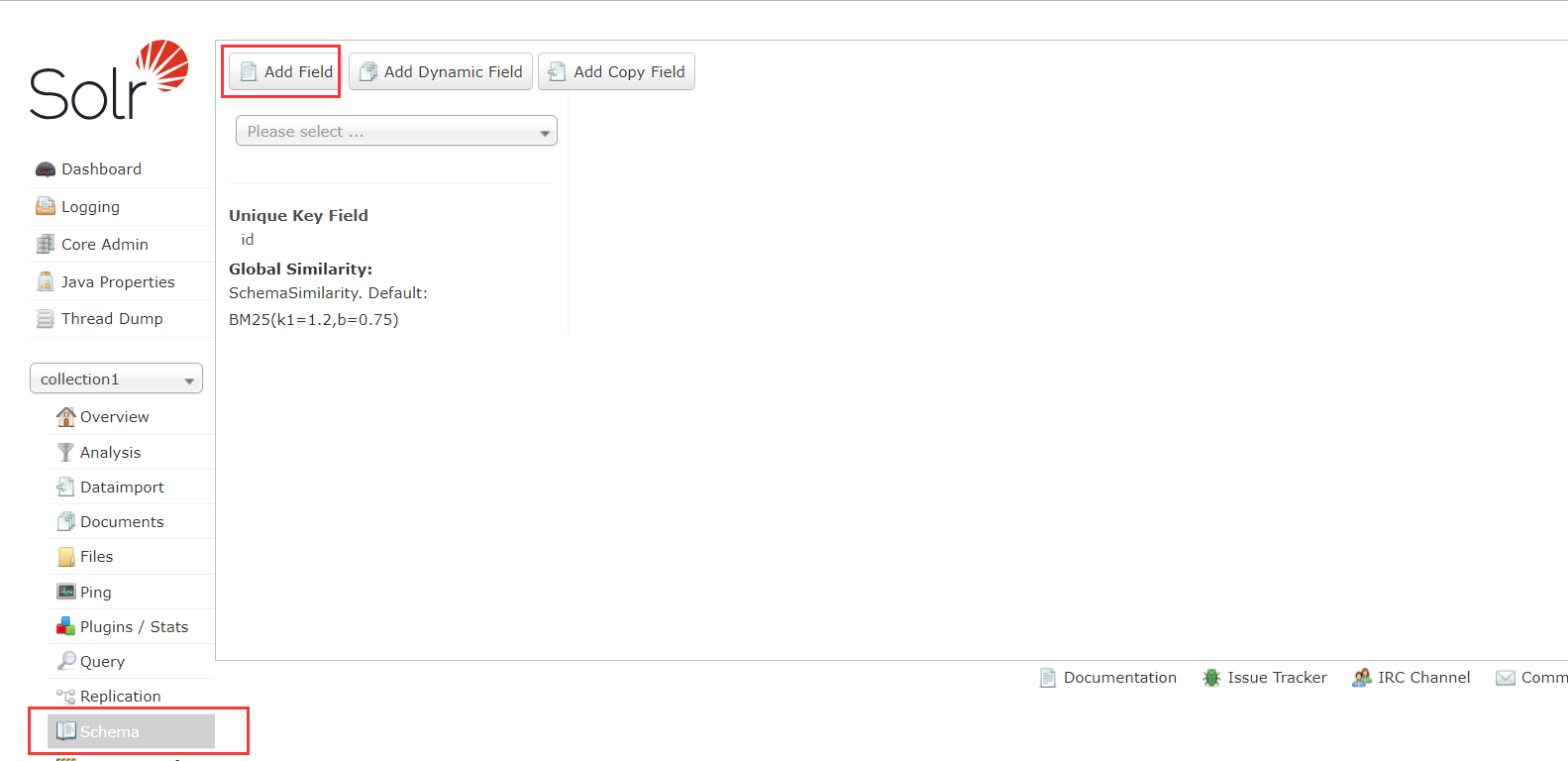
Task: Open the Documentation link
Action: click(1108, 678)
